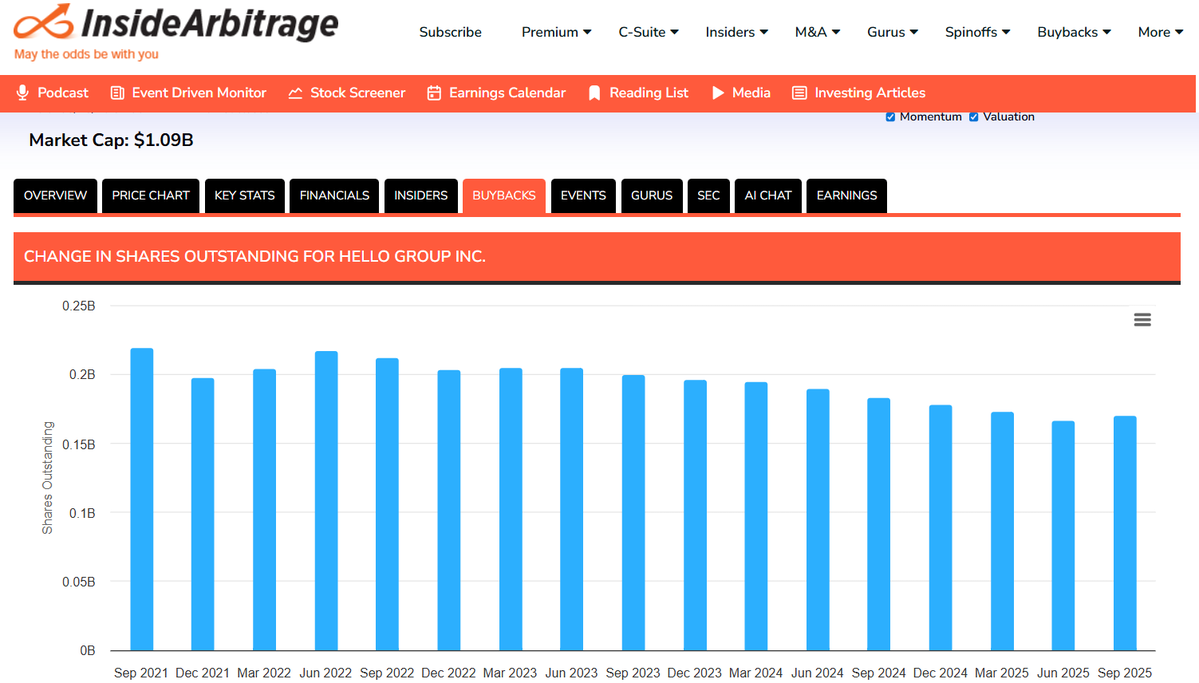This screenshot has height=683, width=1199.
Task: Switch to the AI CHAT tab
Action: (x=768, y=196)
